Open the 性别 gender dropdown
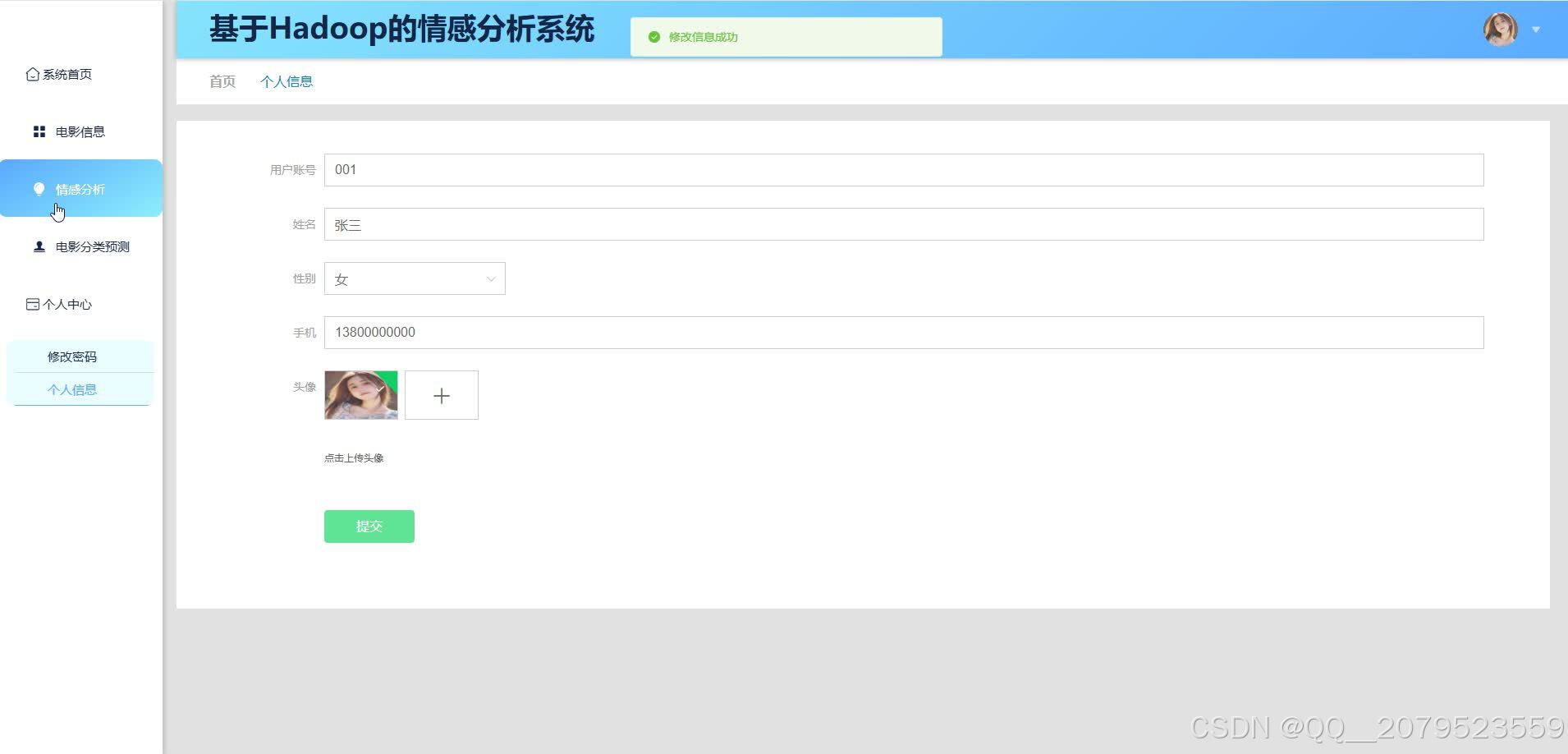This screenshot has width=1568, height=754. tap(415, 278)
